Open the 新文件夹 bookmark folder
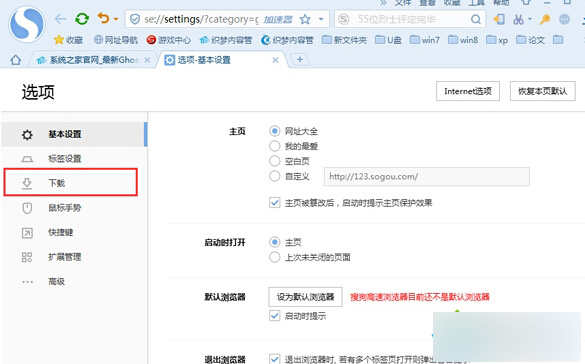This screenshot has width=585, height=364. point(344,40)
